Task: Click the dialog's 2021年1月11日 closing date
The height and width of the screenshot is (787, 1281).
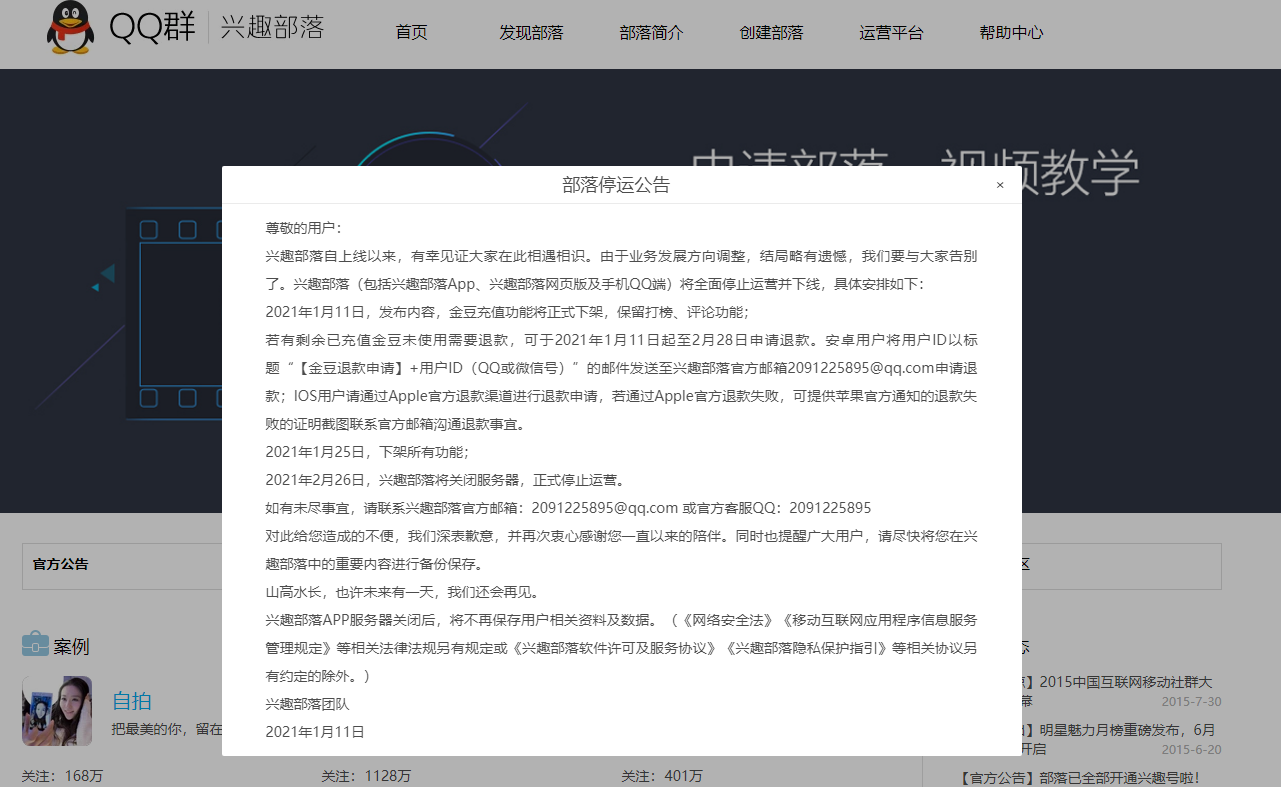Action: [x=315, y=732]
